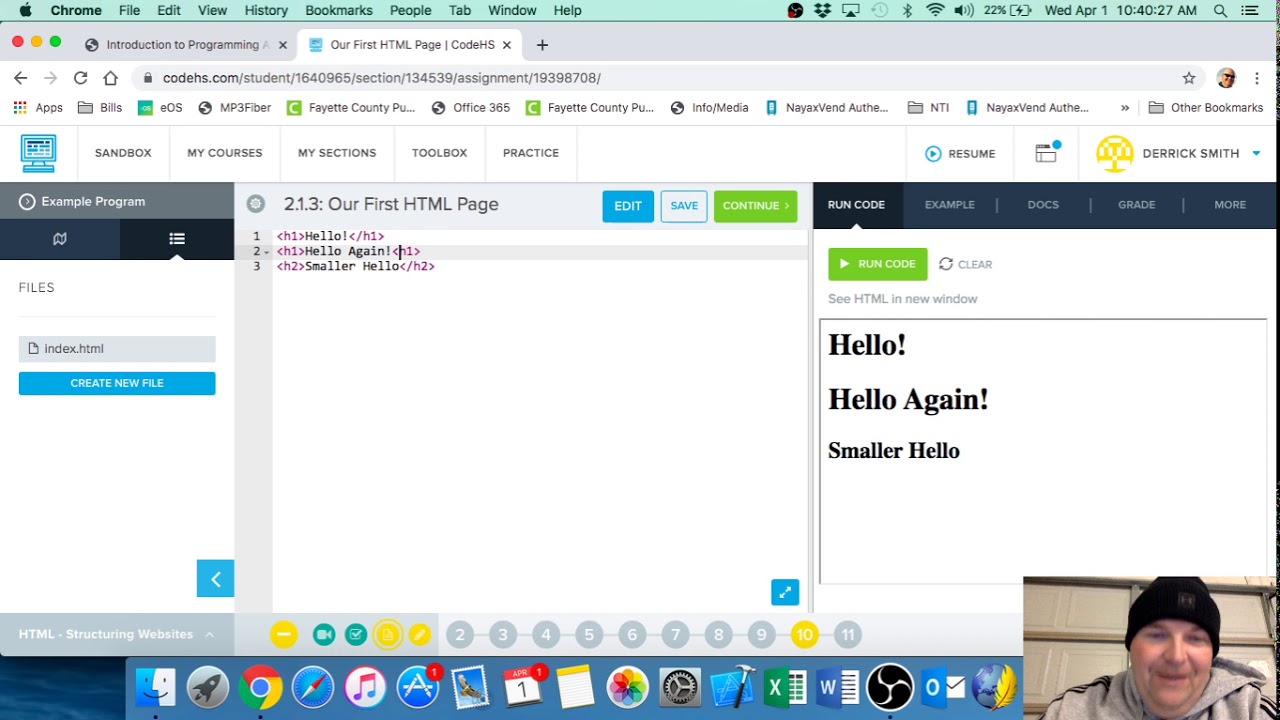This screenshot has width=1280, height=720.
Task: Fold code at line 2 arrow
Action: click(x=267, y=252)
